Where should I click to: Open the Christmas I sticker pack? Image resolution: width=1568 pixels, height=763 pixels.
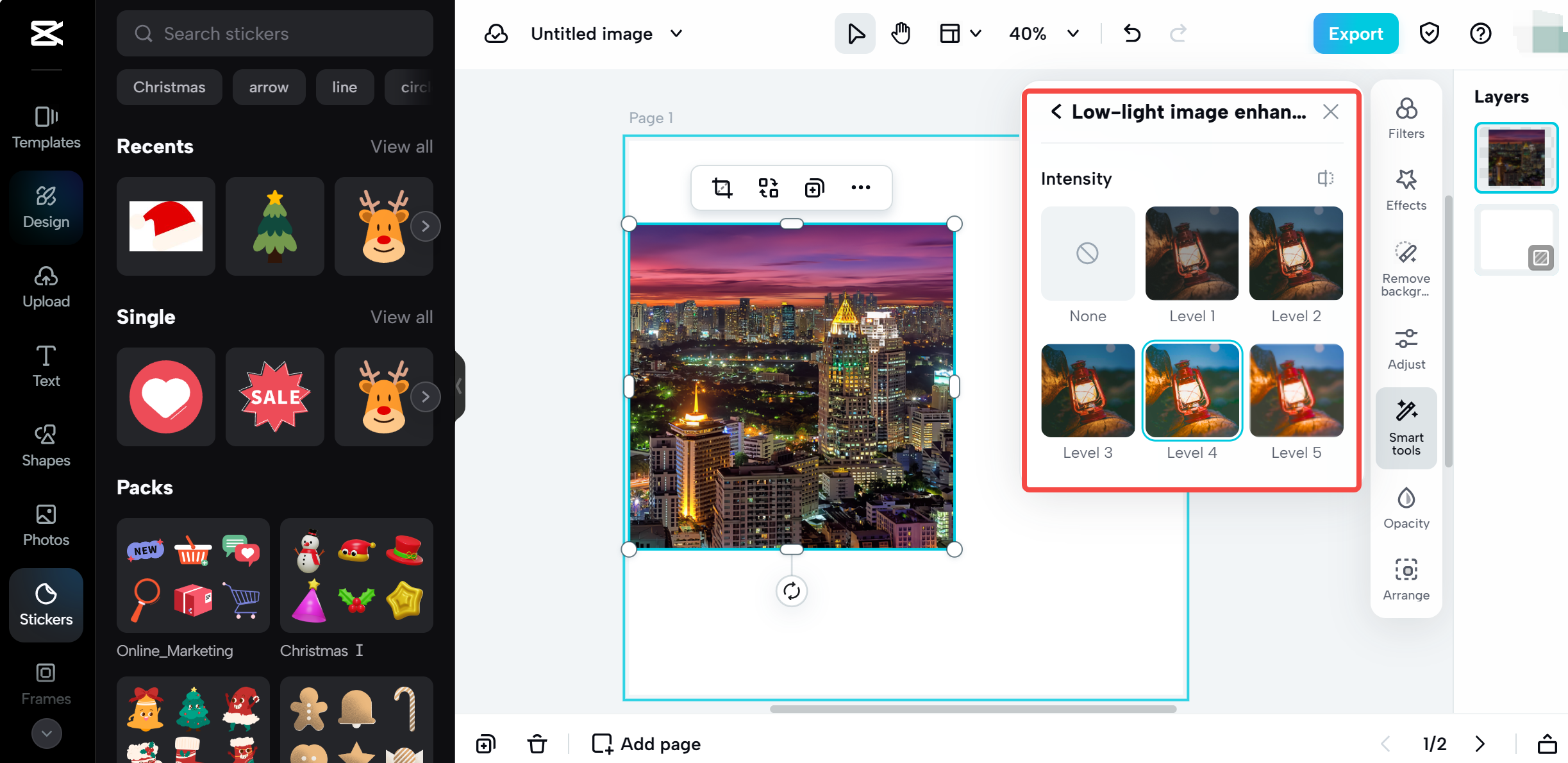pos(356,575)
